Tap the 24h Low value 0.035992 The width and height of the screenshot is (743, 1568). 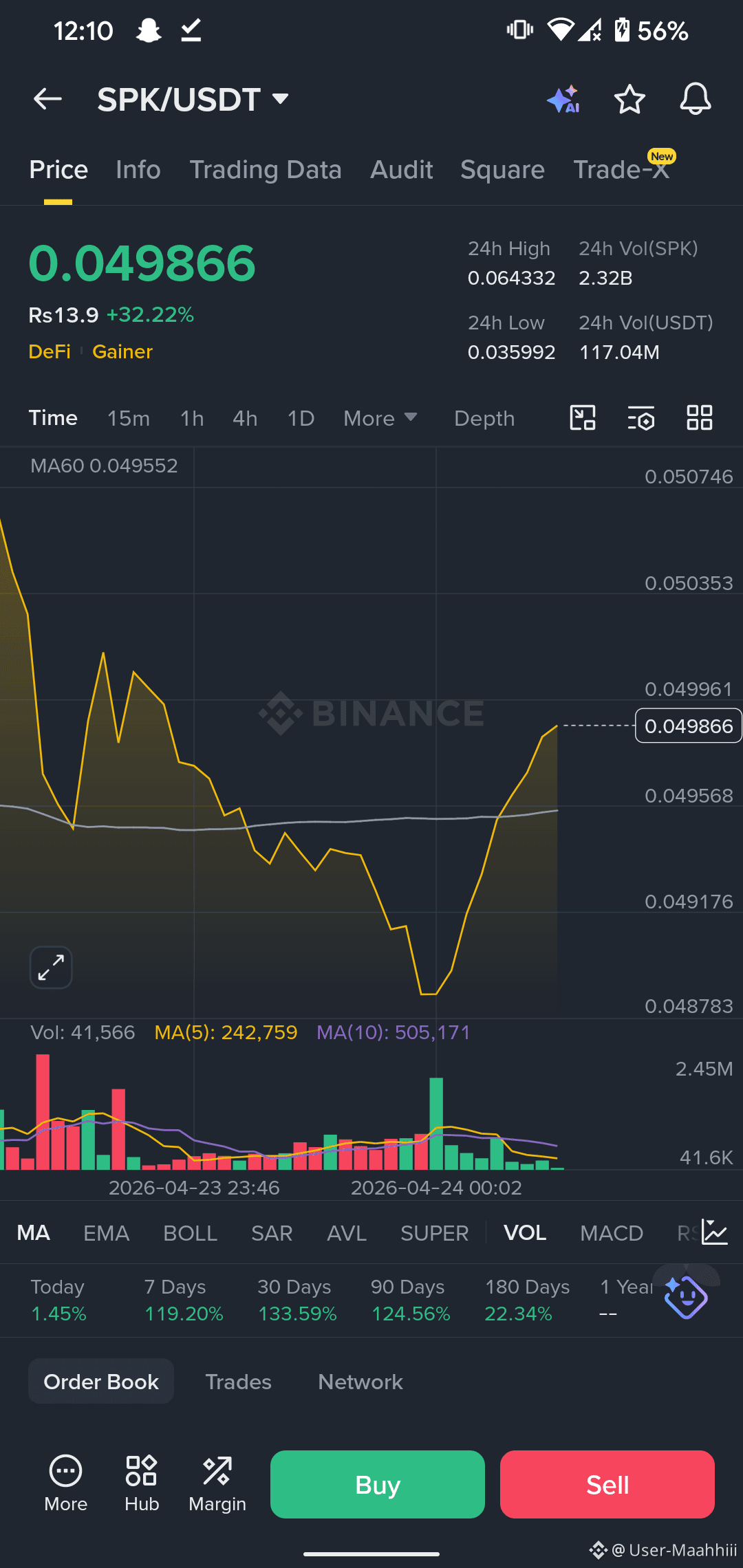click(511, 352)
